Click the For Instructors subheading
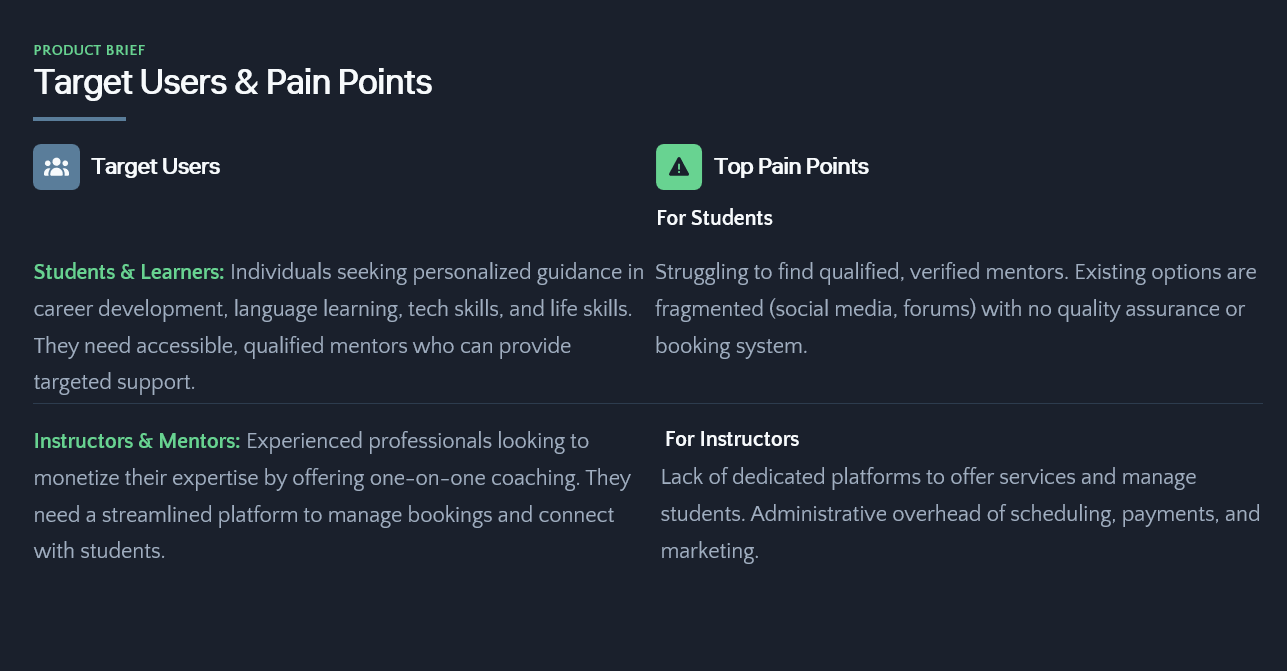Image resolution: width=1287 pixels, height=671 pixels. [732, 439]
